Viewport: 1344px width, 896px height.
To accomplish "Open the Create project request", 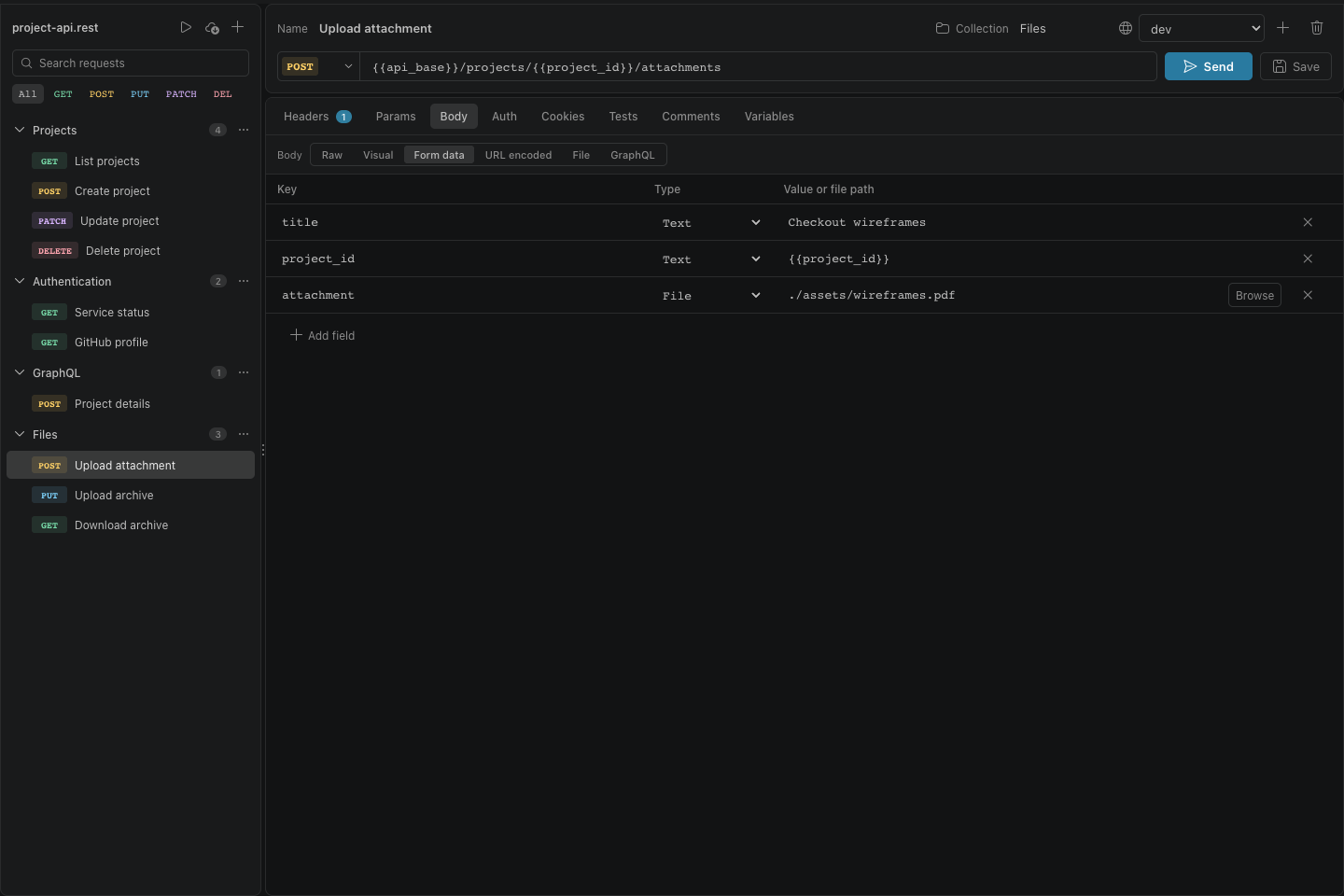I will [x=131, y=190].
